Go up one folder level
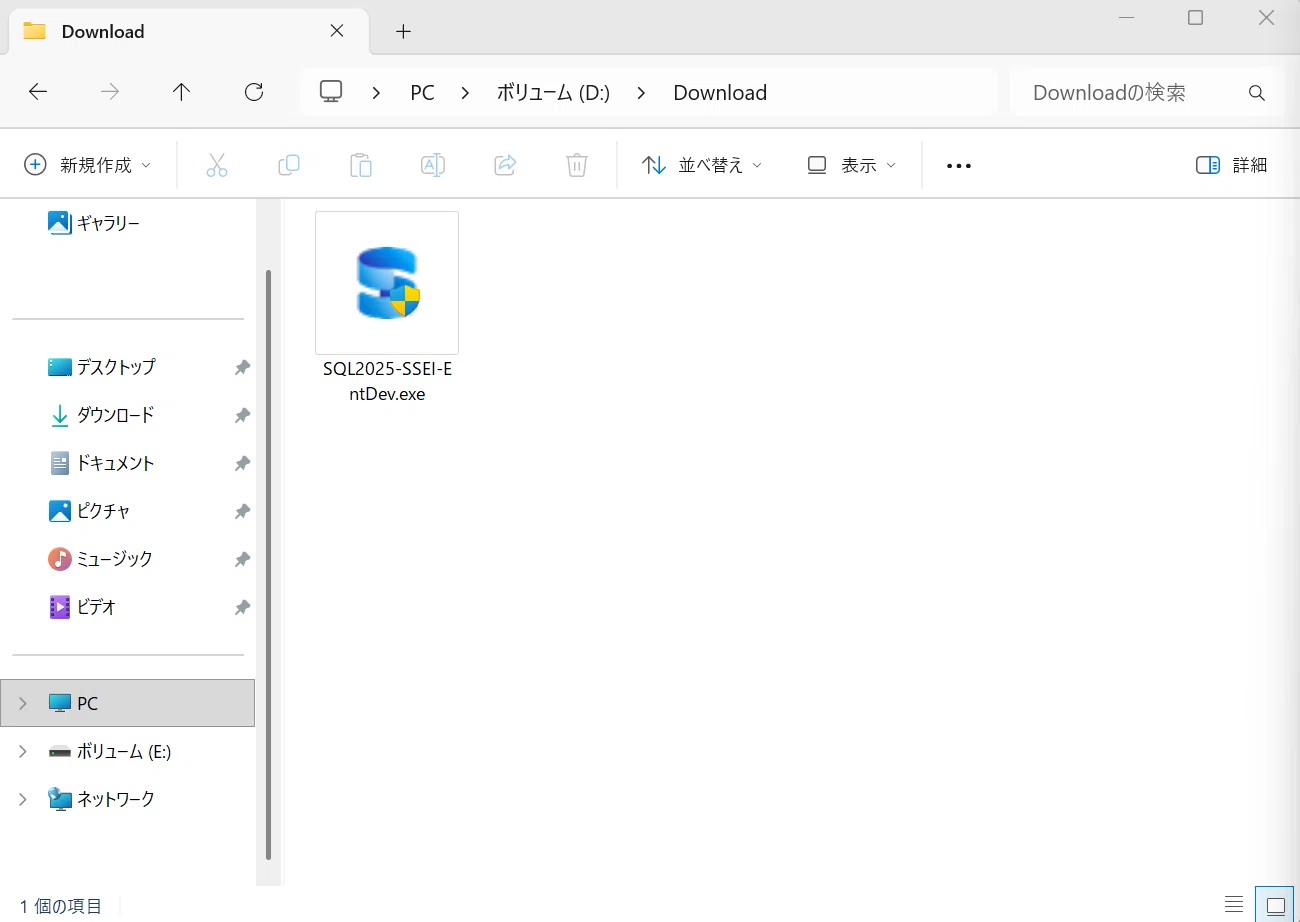The height and width of the screenshot is (922, 1300). [x=181, y=92]
